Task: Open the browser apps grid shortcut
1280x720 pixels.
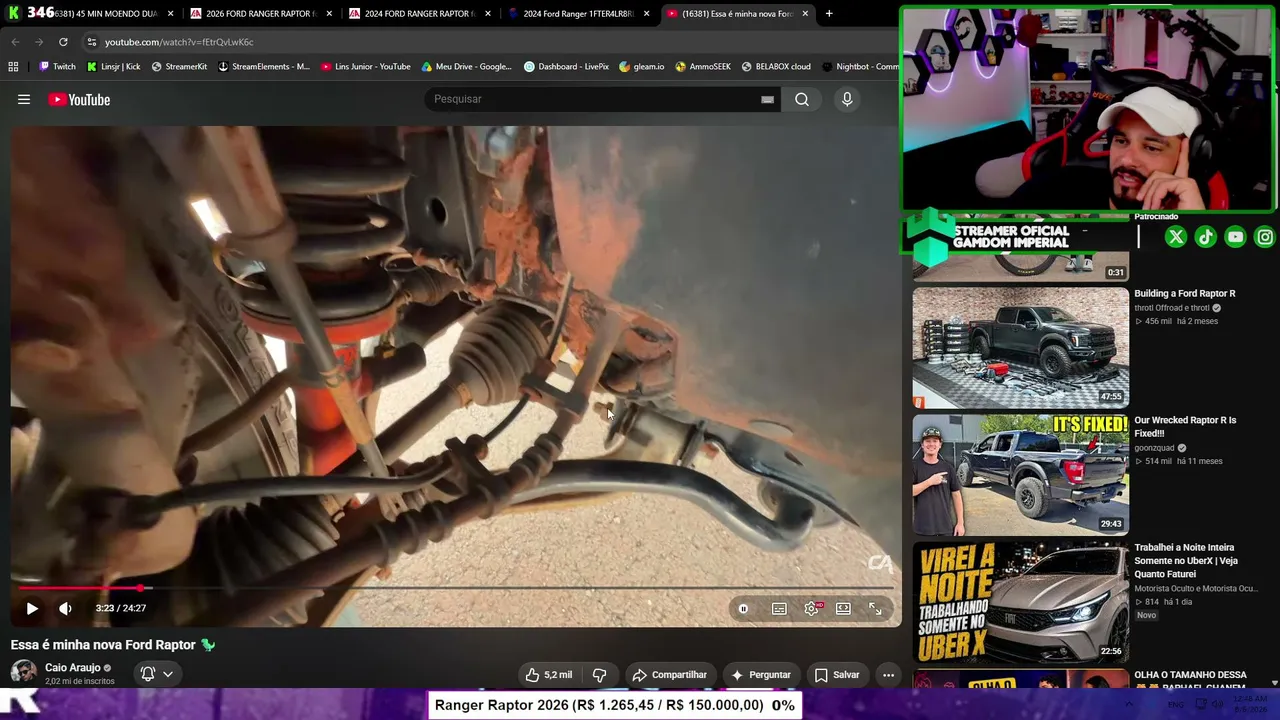Action: 13,67
